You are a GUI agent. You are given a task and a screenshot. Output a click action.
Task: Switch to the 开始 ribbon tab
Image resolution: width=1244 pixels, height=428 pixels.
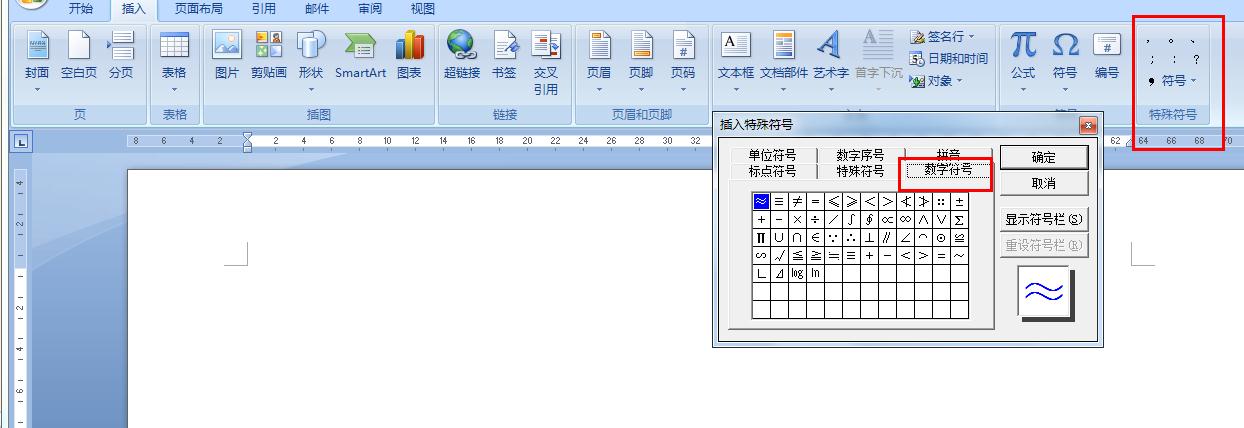pos(81,9)
